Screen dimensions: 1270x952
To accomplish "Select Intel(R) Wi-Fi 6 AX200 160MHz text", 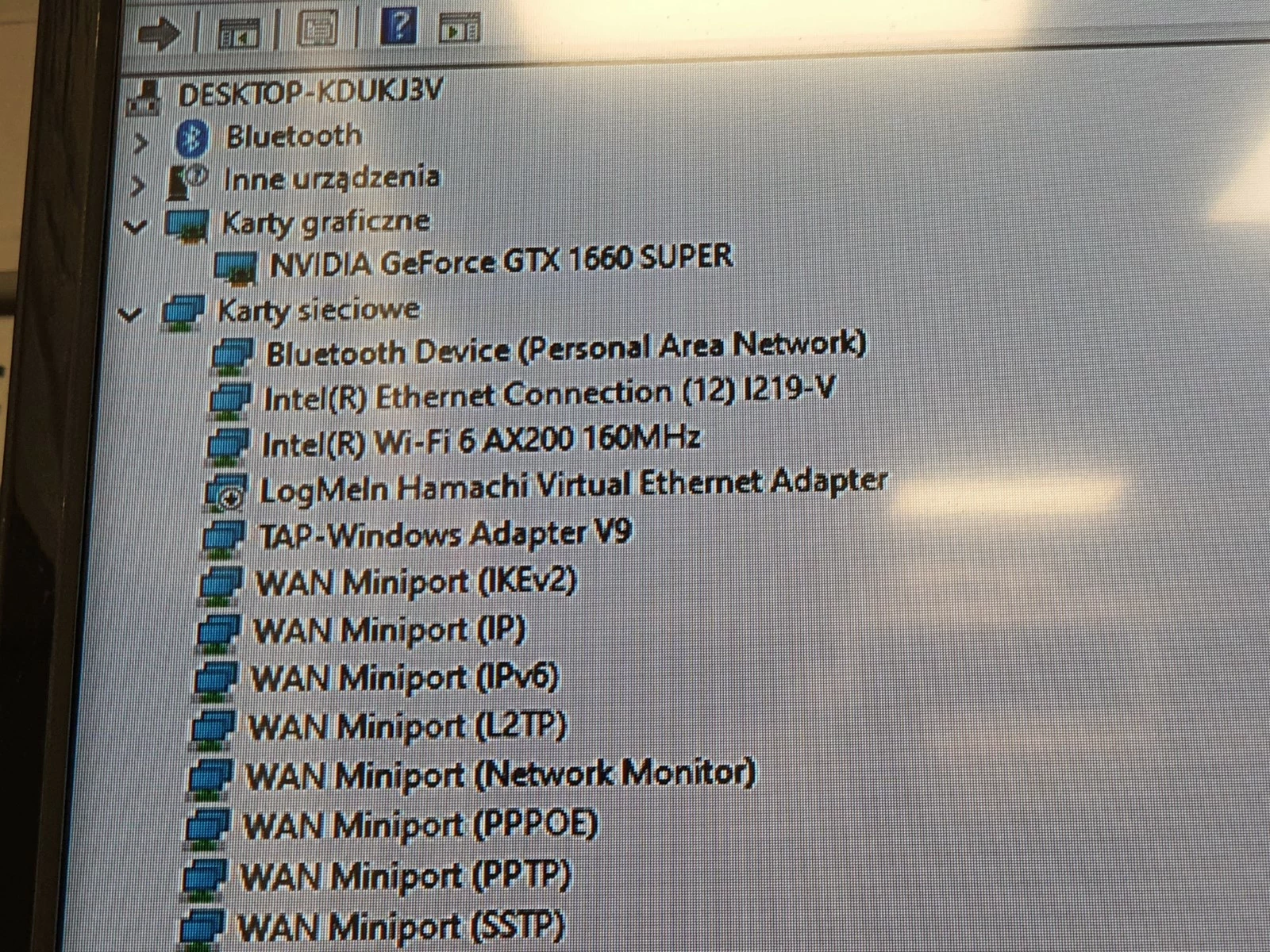I will pyautogui.click(x=481, y=440).
